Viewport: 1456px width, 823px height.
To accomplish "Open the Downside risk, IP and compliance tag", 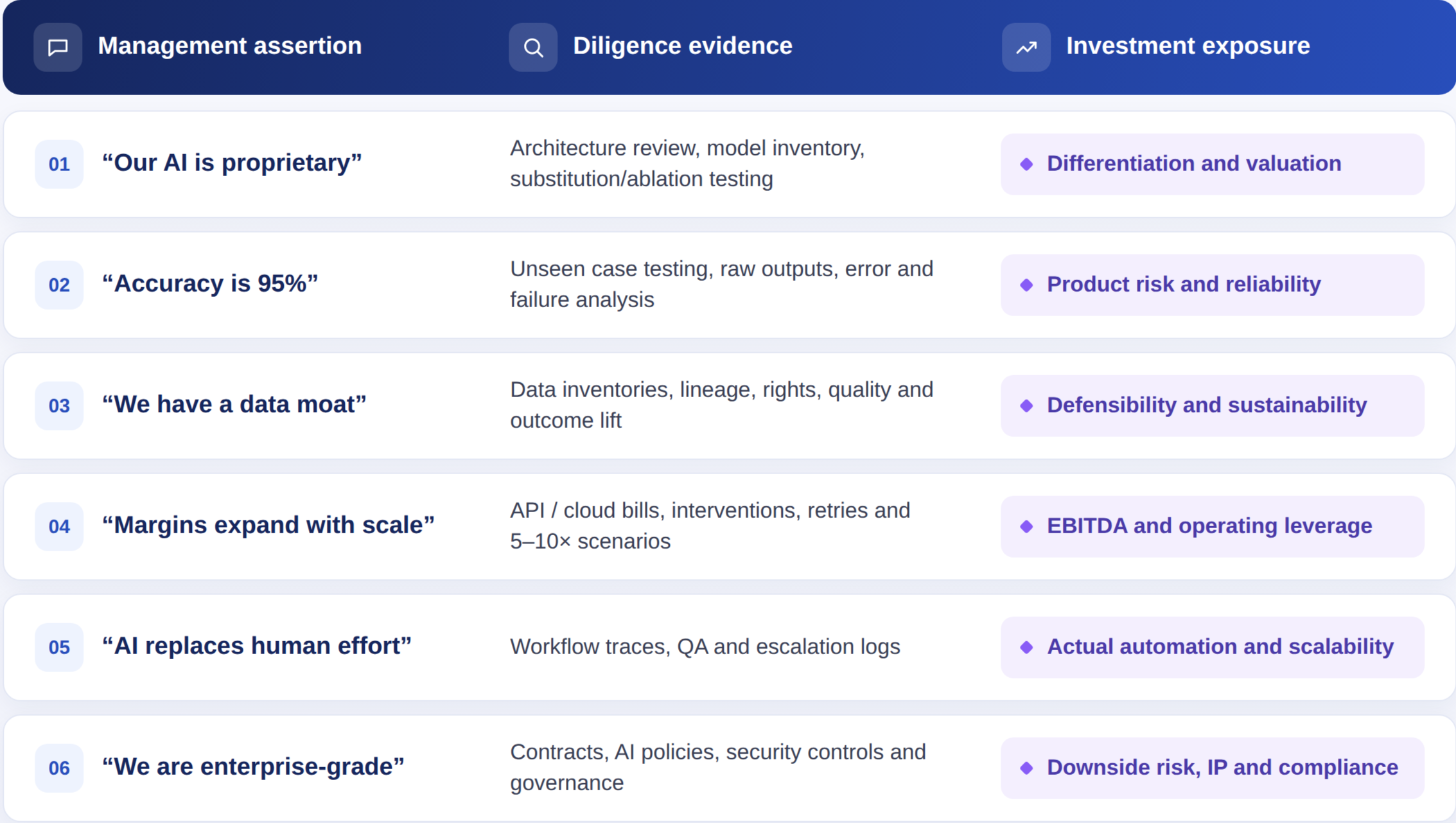I will [x=1213, y=768].
